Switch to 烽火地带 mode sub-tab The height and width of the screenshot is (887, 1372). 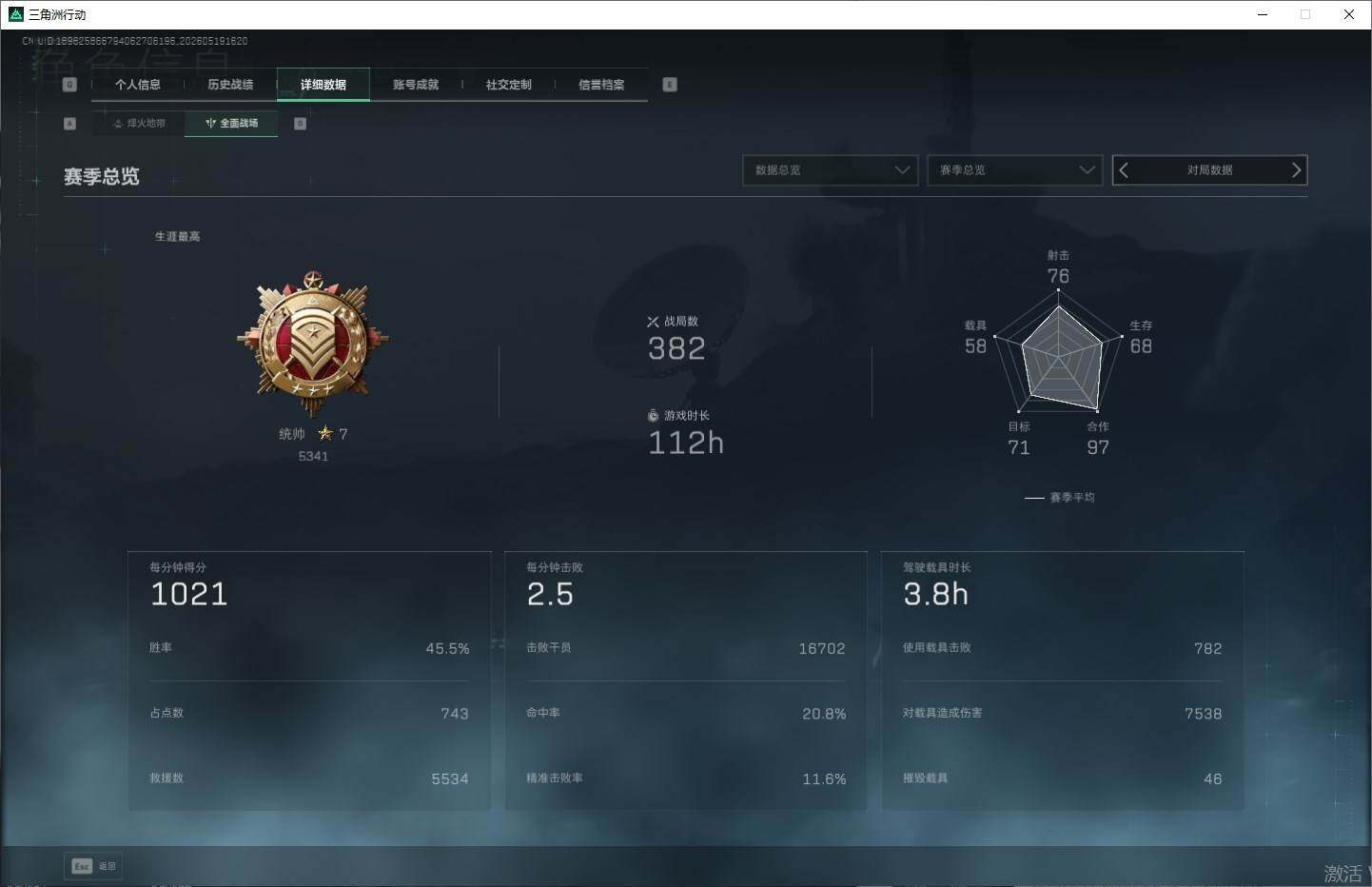click(139, 124)
